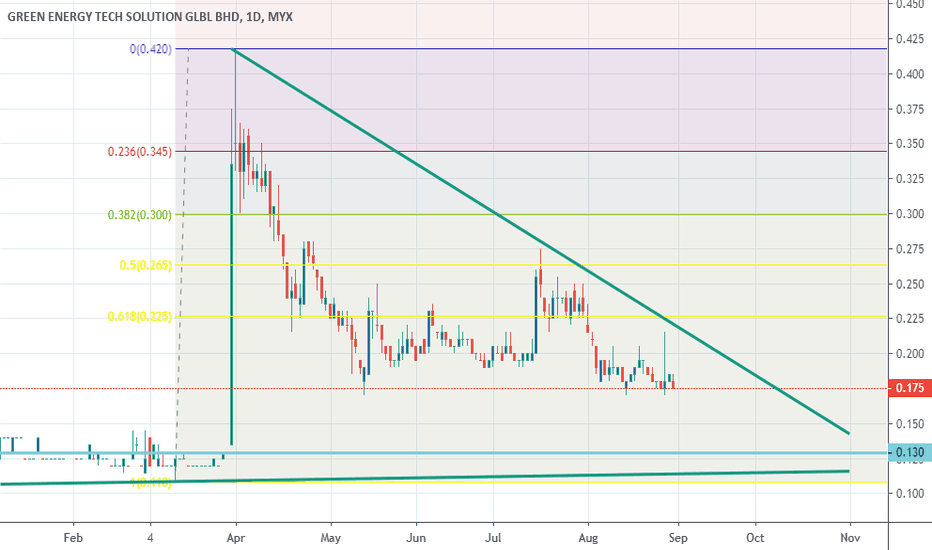The width and height of the screenshot is (932, 550).
Task: Click the 0.400 price scale value
Action: pyautogui.click(x=910, y=74)
